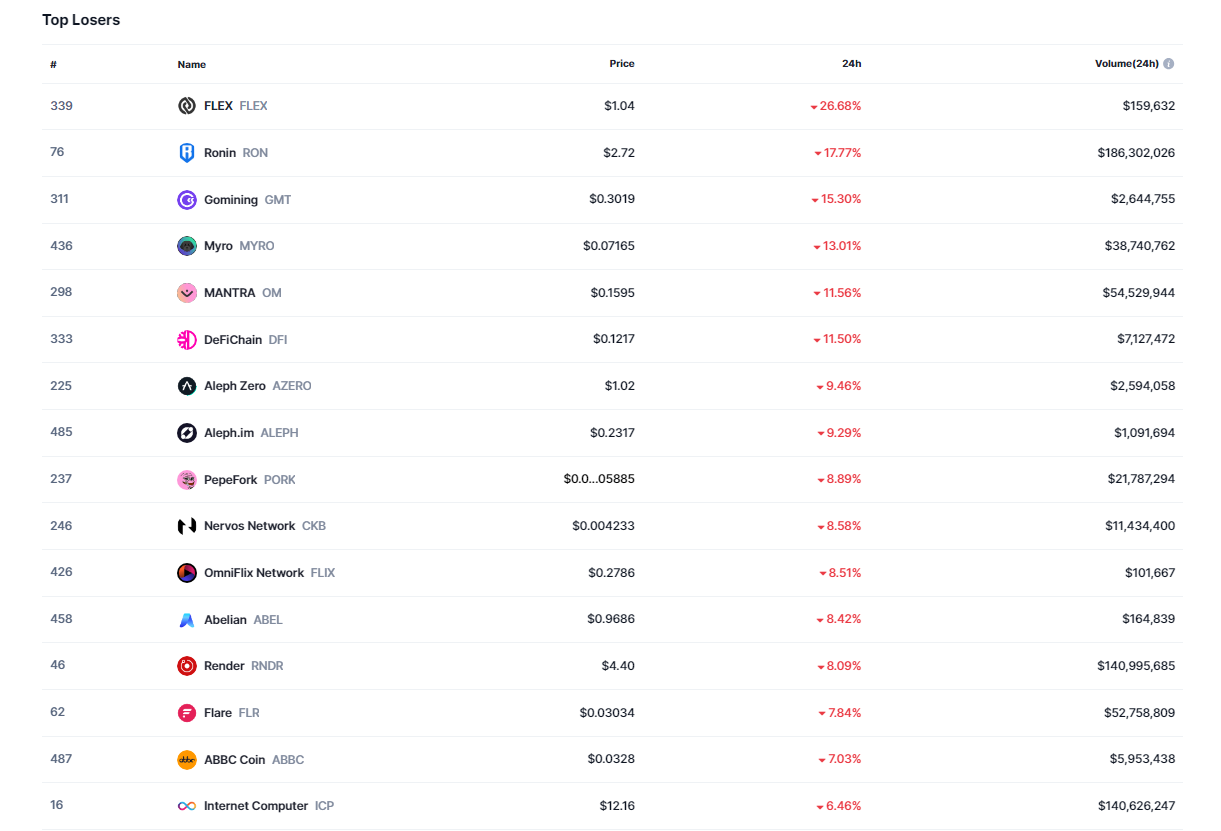Image resolution: width=1221 pixels, height=831 pixels.
Task: Sort by 24h change column header
Action: click(x=851, y=64)
